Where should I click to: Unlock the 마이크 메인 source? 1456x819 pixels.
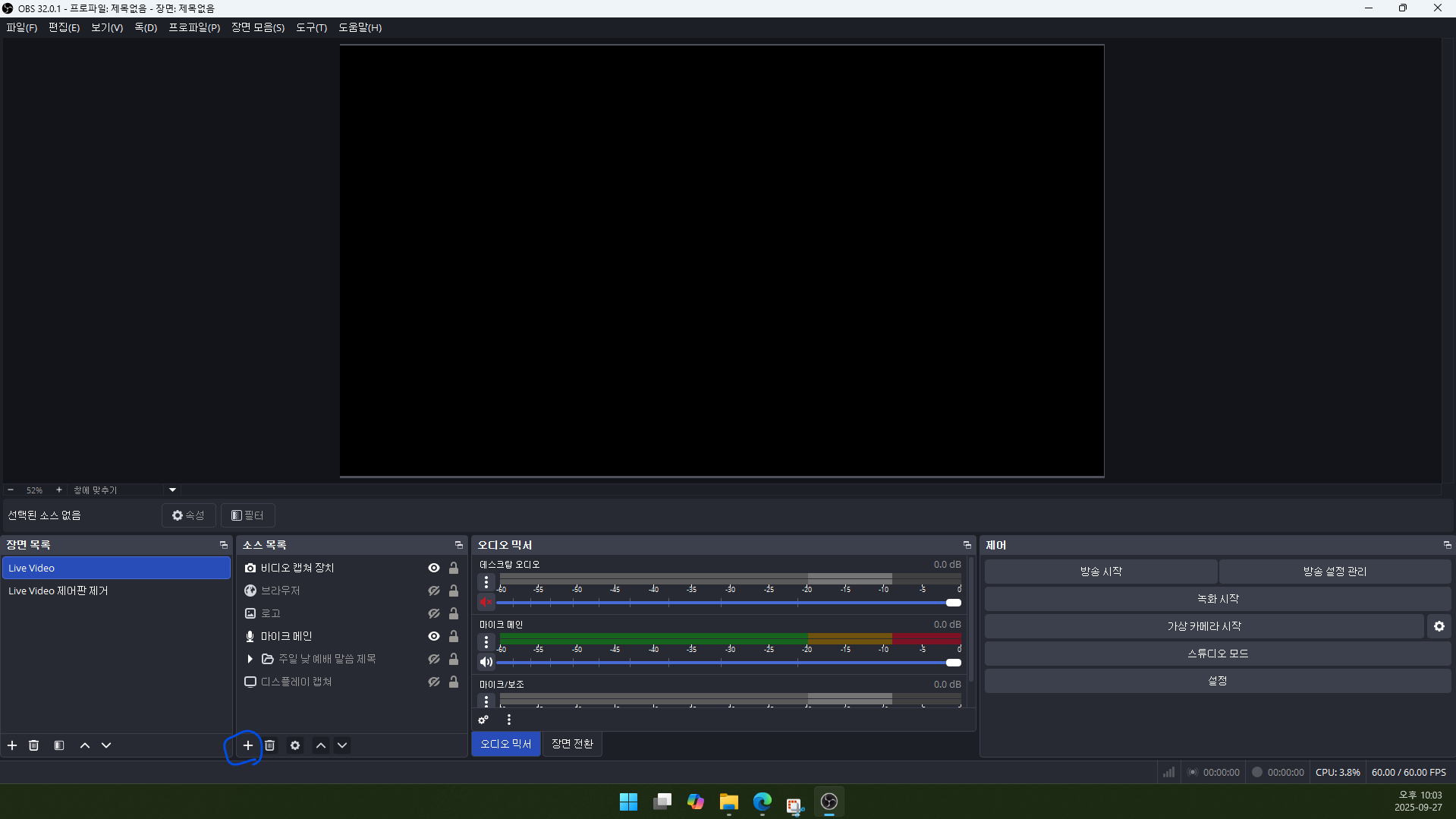pyautogui.click(x=454, y=636)
